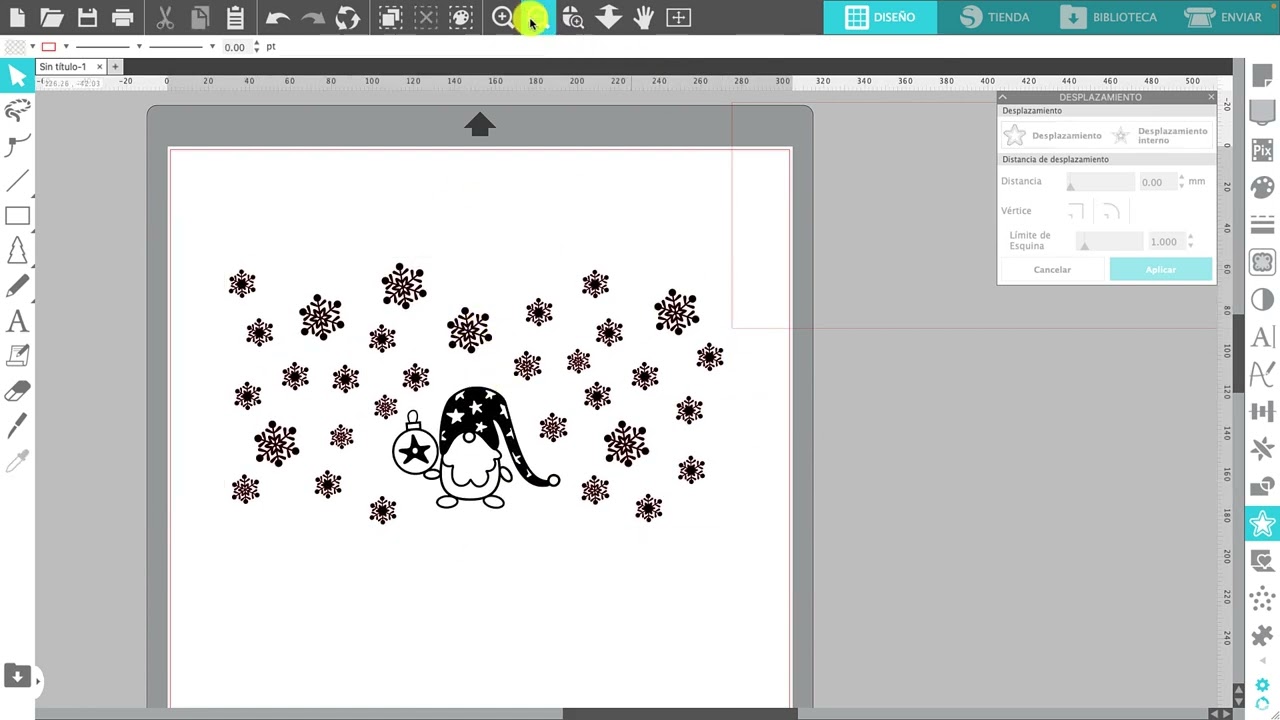Image resolution: width=1280 pixels, height=720 pixels.
Task: Click the Aplicar button
Action: pos(1161,269)
